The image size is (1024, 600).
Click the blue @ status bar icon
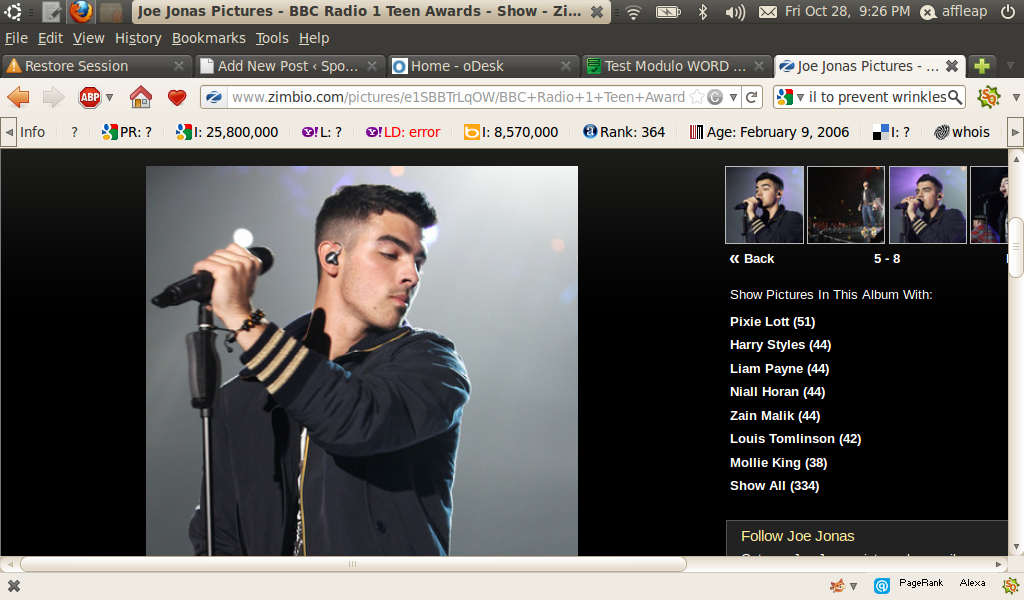coord(882,586)
